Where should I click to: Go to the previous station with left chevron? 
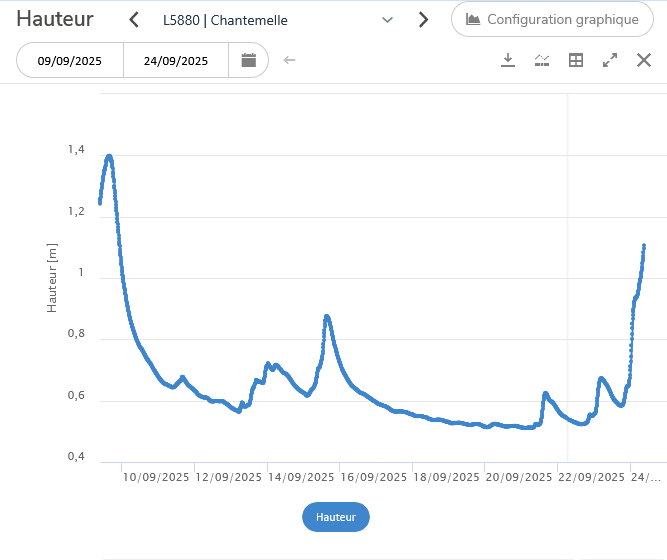[x=134, y=19]
